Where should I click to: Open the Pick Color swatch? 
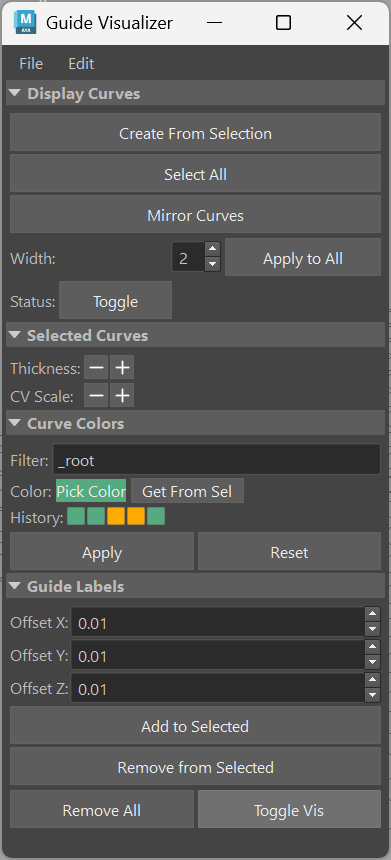point(91,491)
